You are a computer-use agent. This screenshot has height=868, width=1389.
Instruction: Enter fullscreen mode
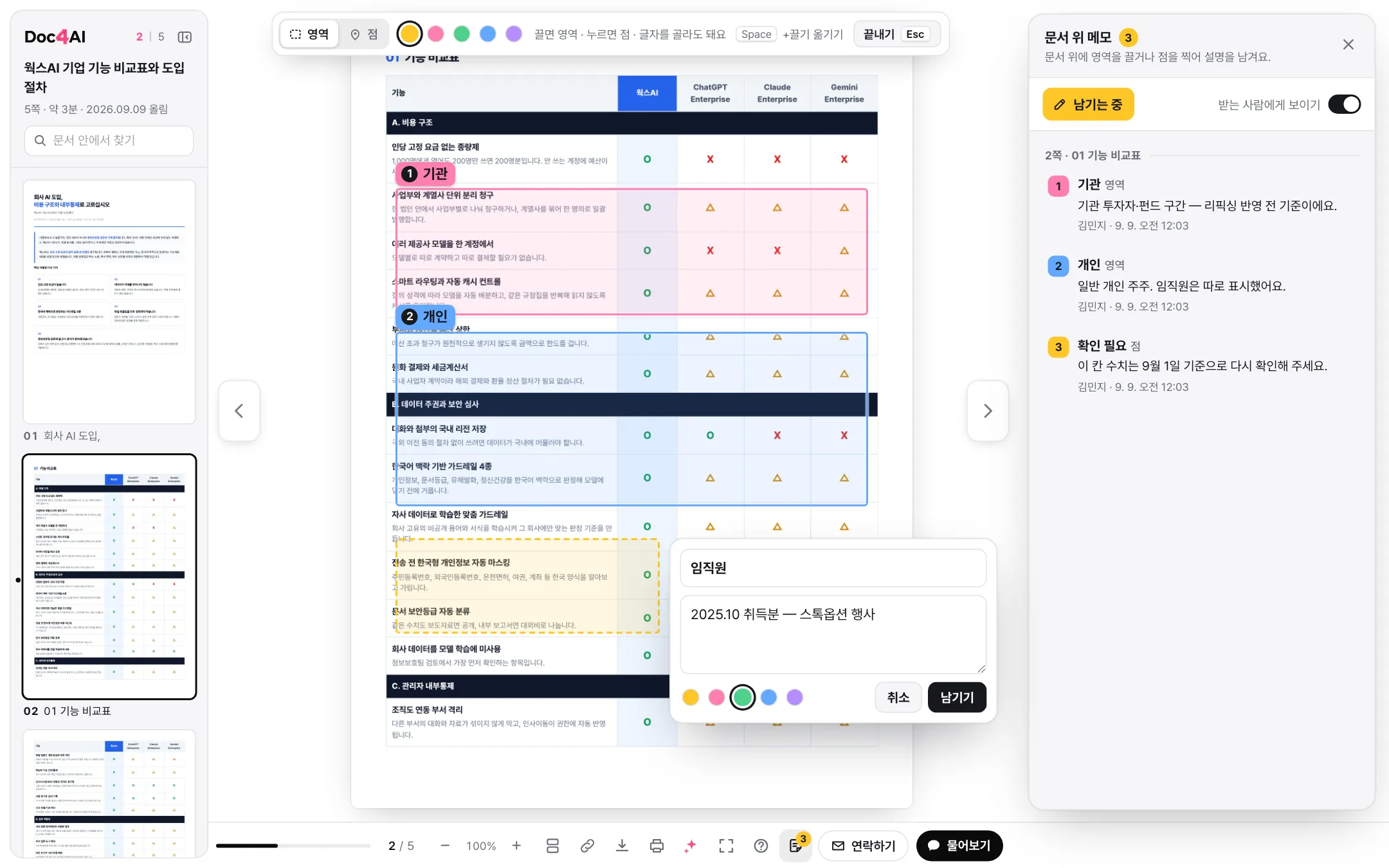[x=726, y=845]
